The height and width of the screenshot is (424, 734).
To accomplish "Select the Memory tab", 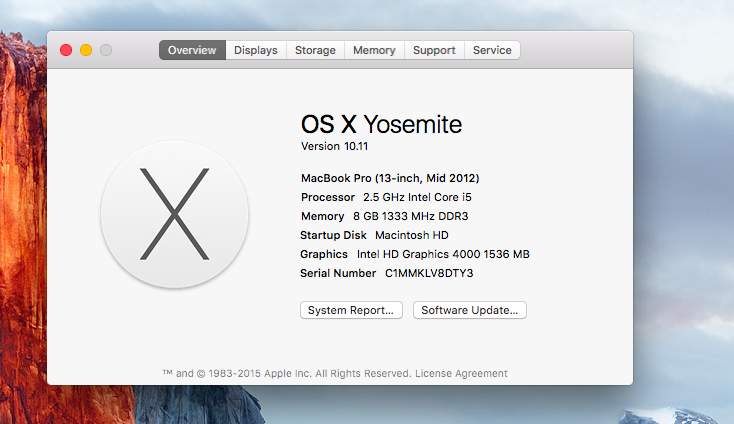I will [x=374, y=50].
